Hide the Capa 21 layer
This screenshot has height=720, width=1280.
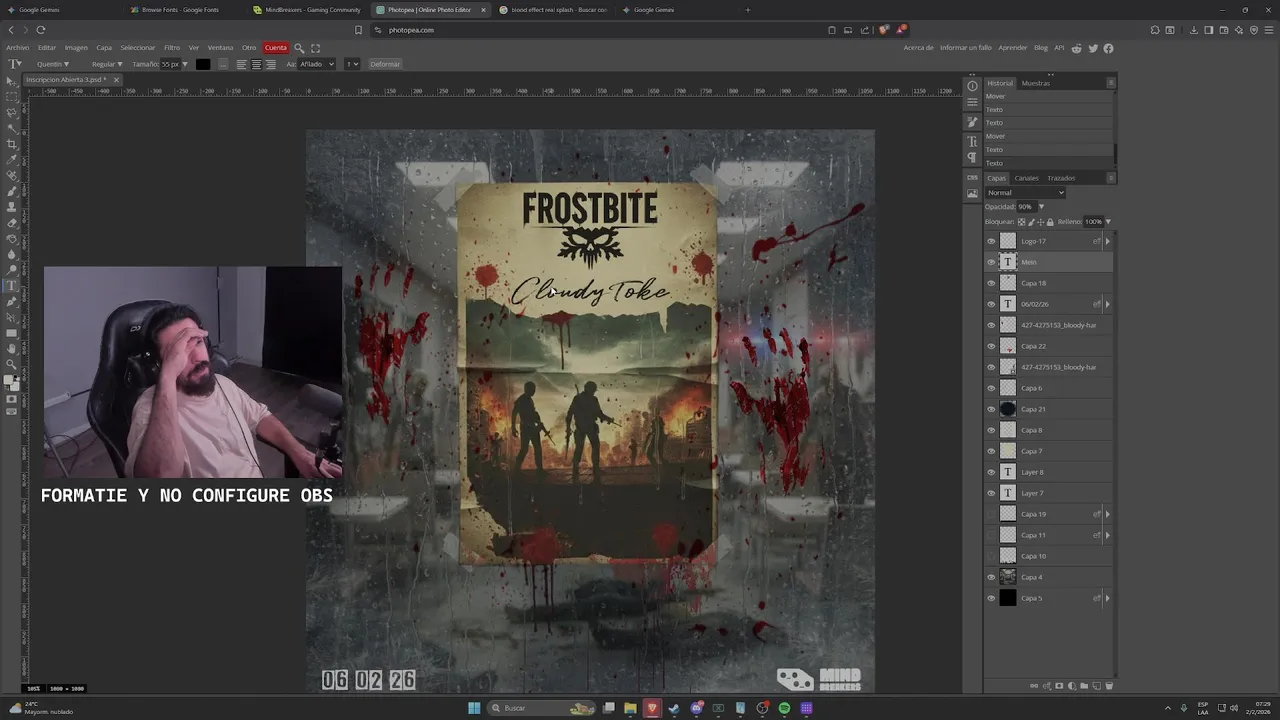(x=991, y=409)
